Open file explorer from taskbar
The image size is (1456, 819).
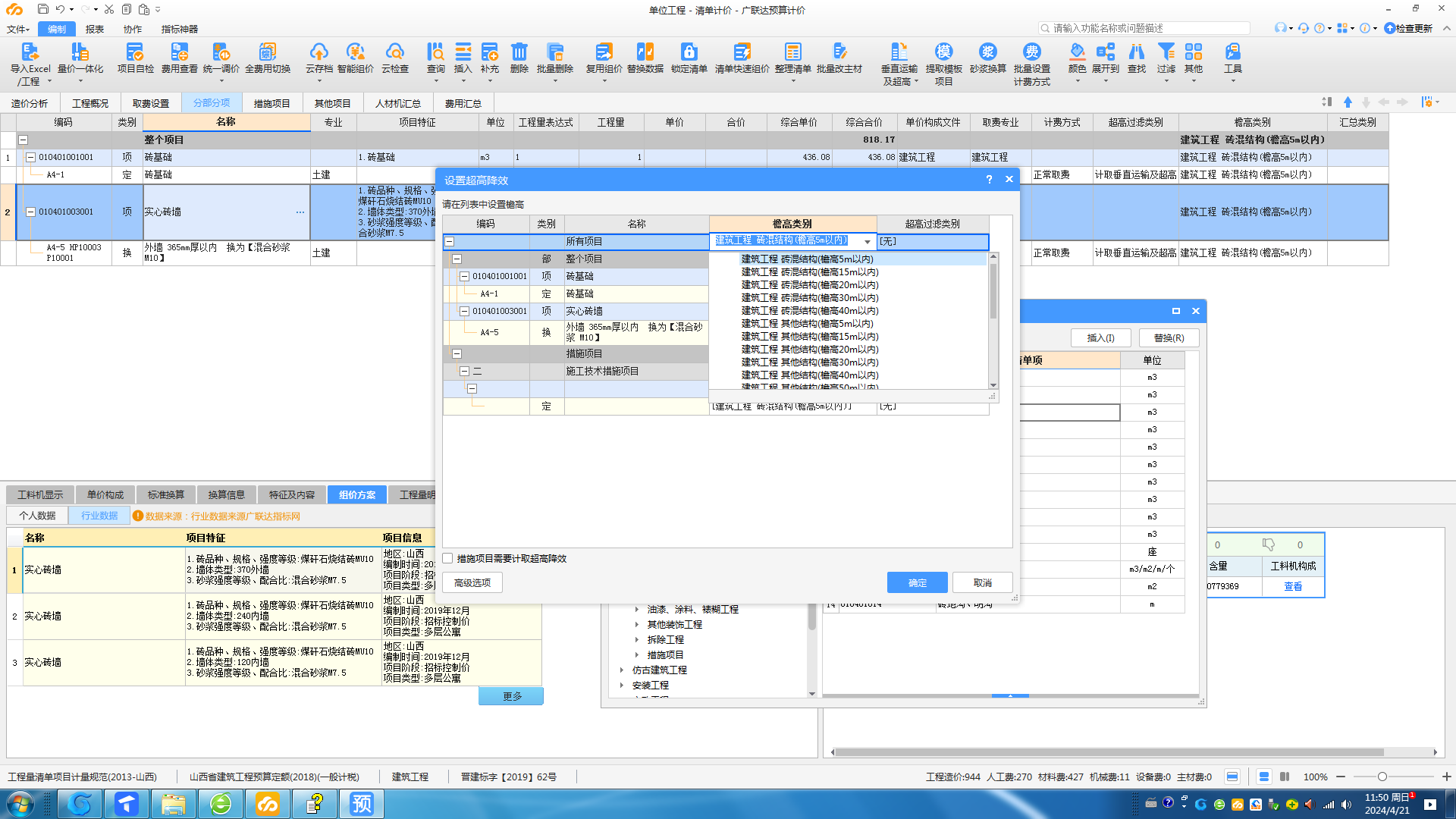click(x=173, y=804)
